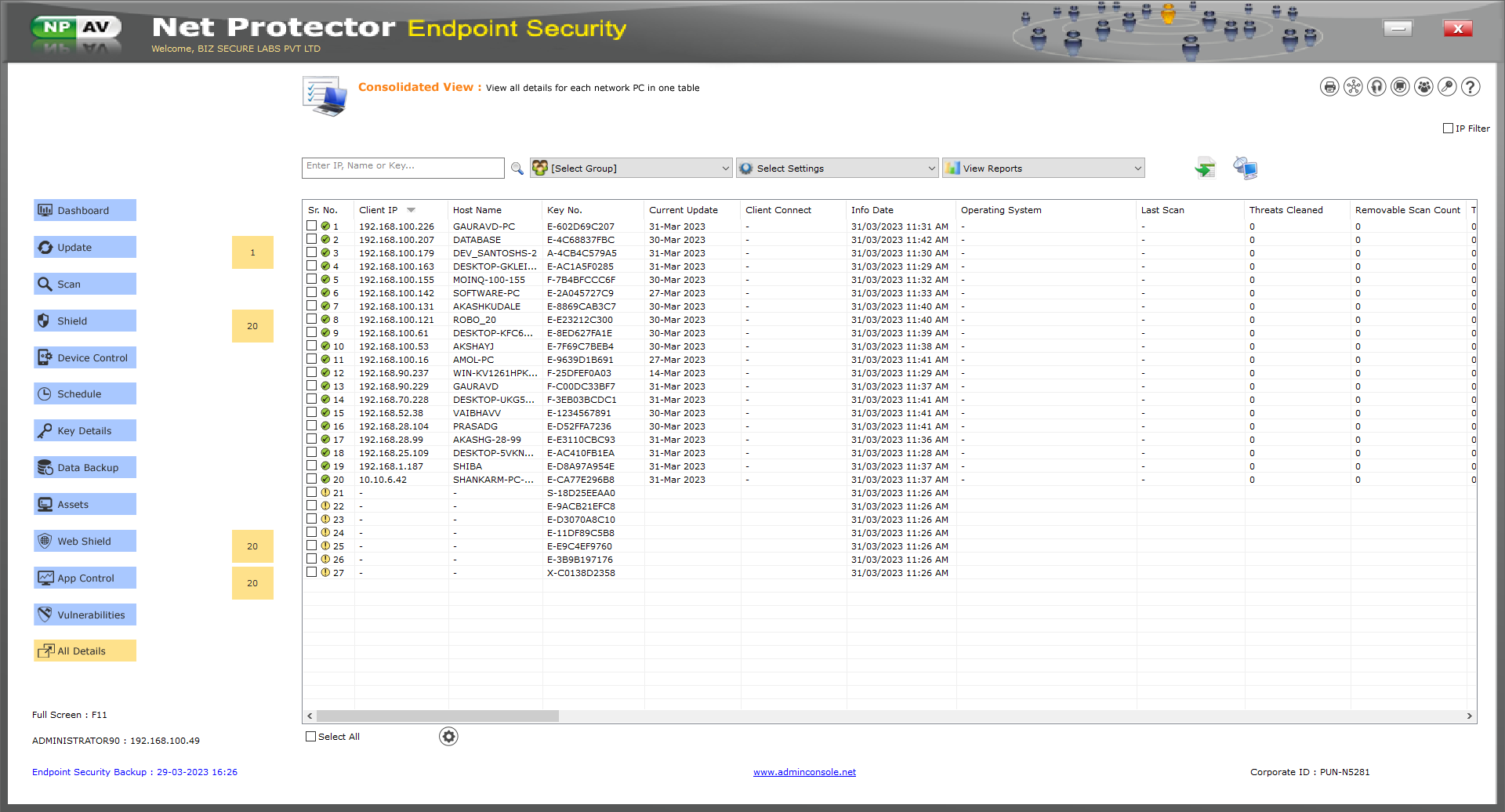The height and width of the screenshot is (812, 1505).
Task: Click the Endpoint Security Backup status text
Action: pos(135,772)
